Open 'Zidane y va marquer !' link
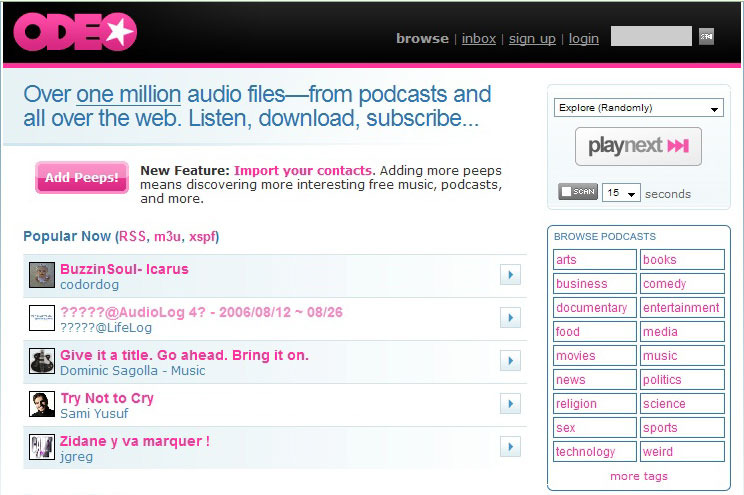 (x=135, y=441)
